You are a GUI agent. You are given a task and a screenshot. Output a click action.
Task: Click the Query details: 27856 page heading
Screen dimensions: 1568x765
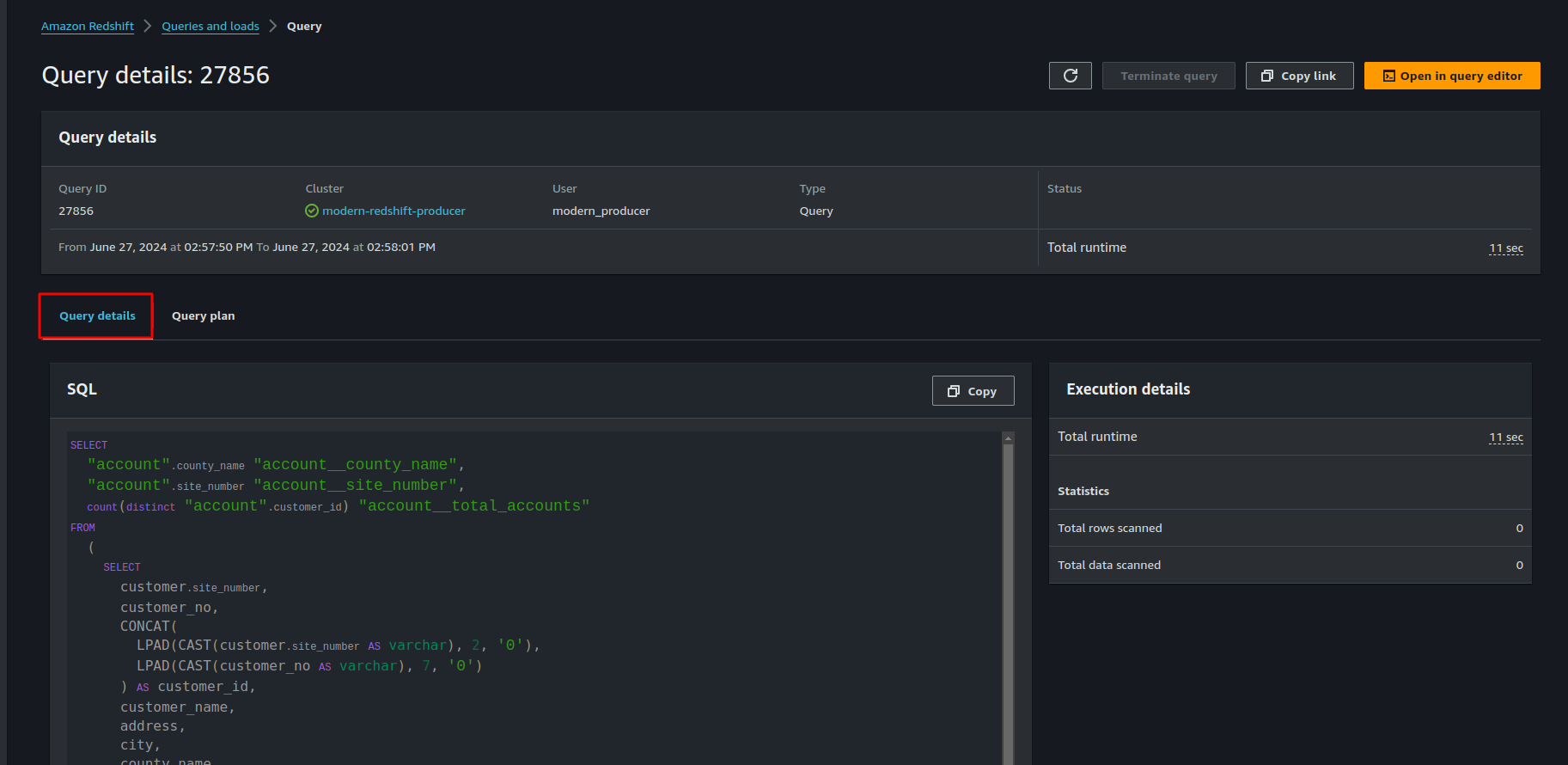pyautogui.click(x=156, y=76)
